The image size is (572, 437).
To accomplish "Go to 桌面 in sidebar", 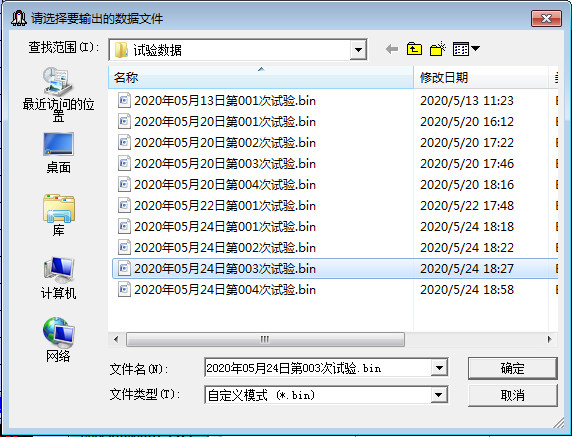I will [x=58, y=153].
